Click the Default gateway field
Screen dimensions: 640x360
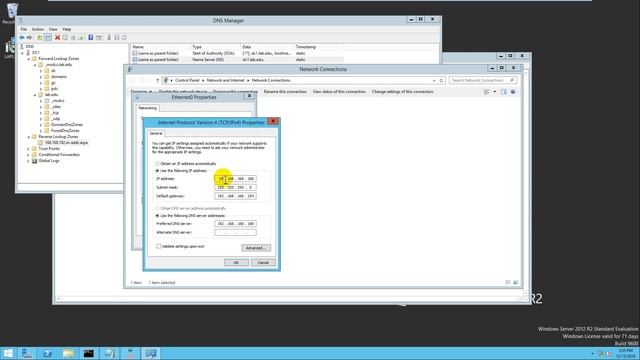[x=236, y=196]
